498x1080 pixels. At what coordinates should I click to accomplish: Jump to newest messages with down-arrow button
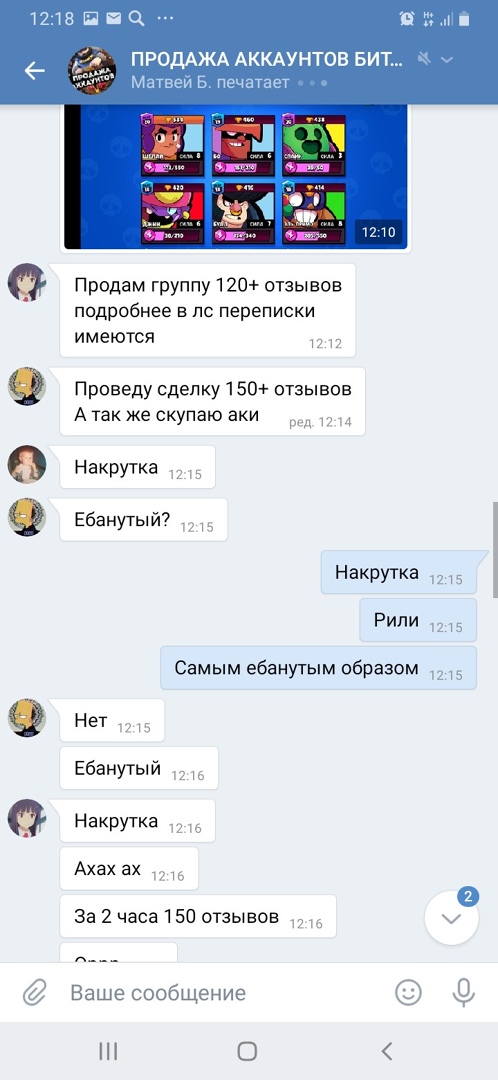point(451,917)
